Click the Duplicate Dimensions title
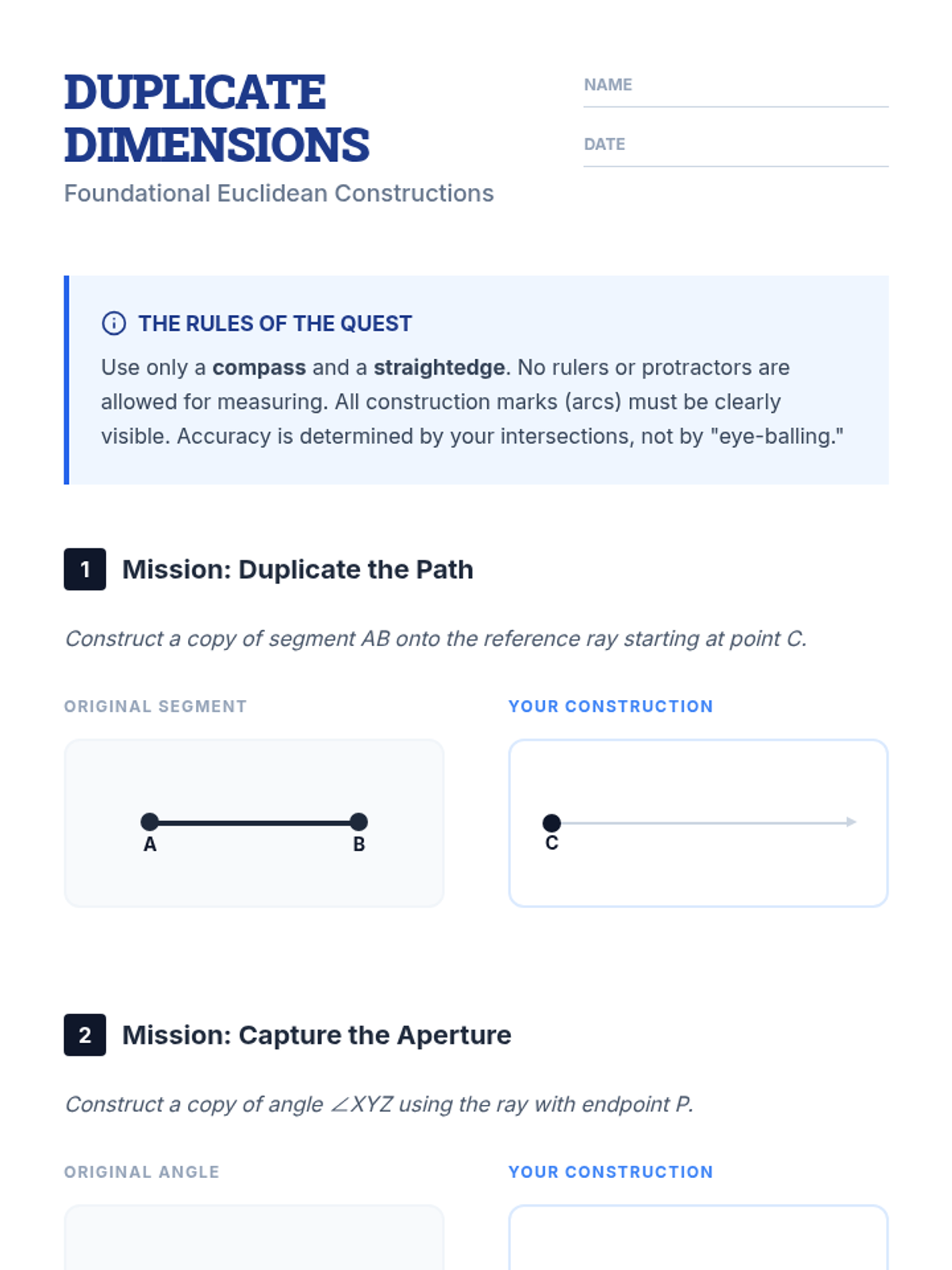Screen dimensions: 952x1270 click(x=217, y=118)
